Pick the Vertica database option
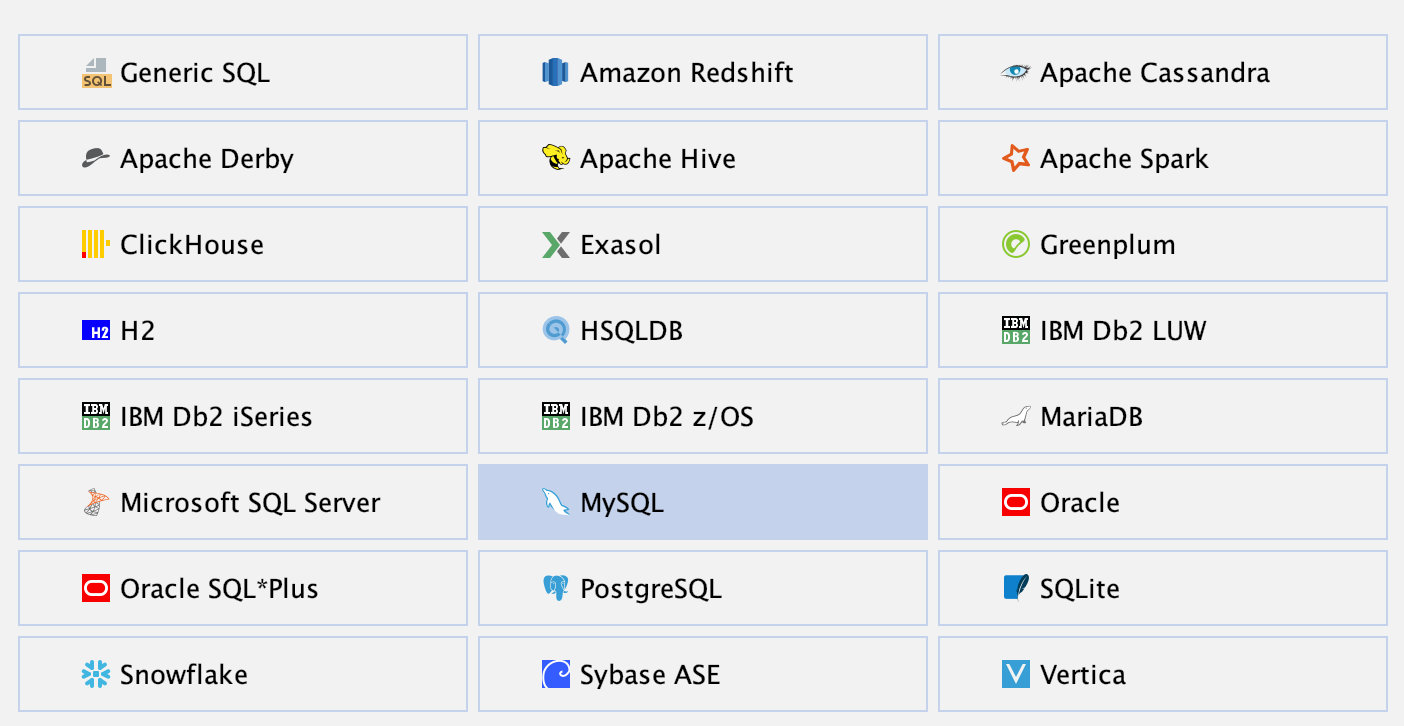Screen dimensions: 1404x726 click(x=1163, y=674)
